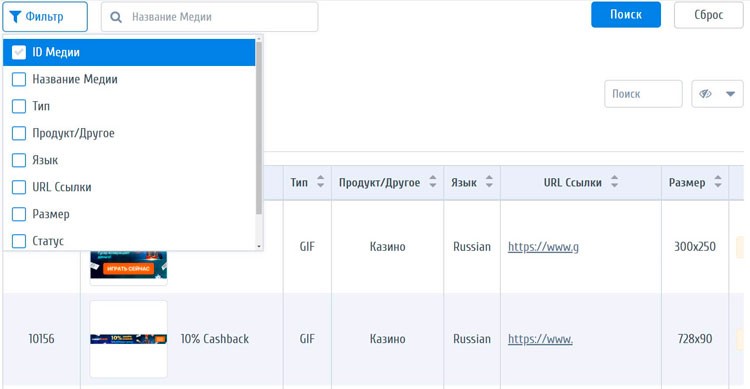This screenshot has height=389, width=750.
Task: Sort by Язык column arrows
Action: pos(489,182)
